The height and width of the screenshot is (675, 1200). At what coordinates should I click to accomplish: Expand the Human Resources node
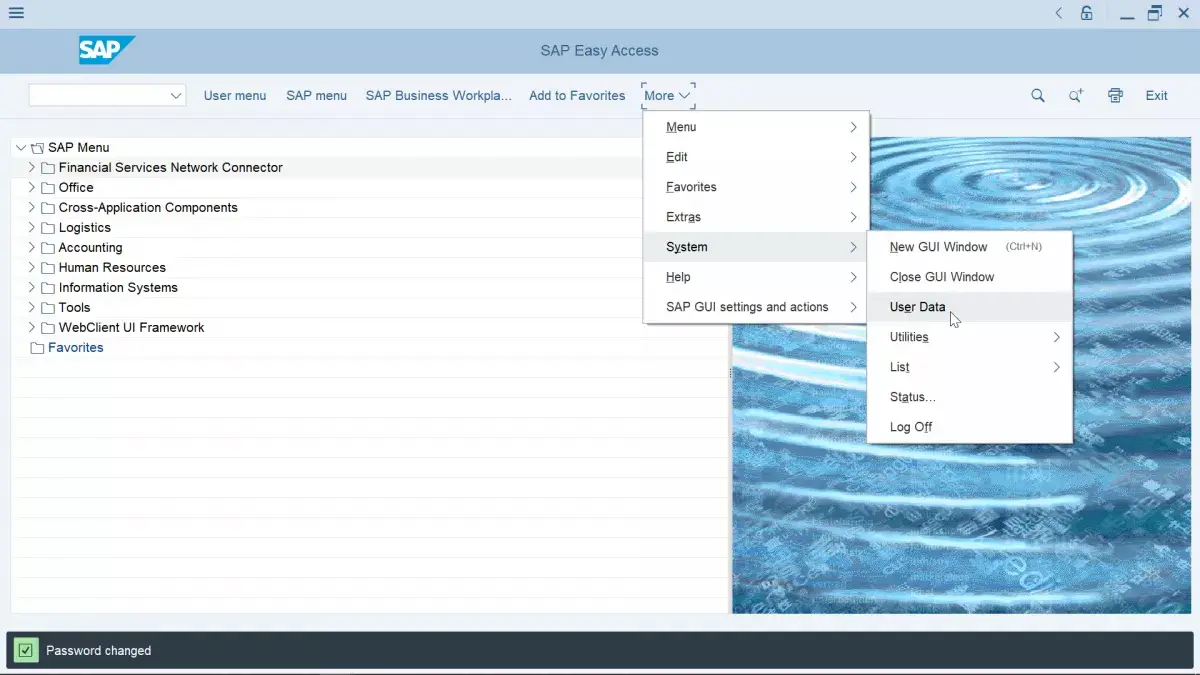[32, 267]
